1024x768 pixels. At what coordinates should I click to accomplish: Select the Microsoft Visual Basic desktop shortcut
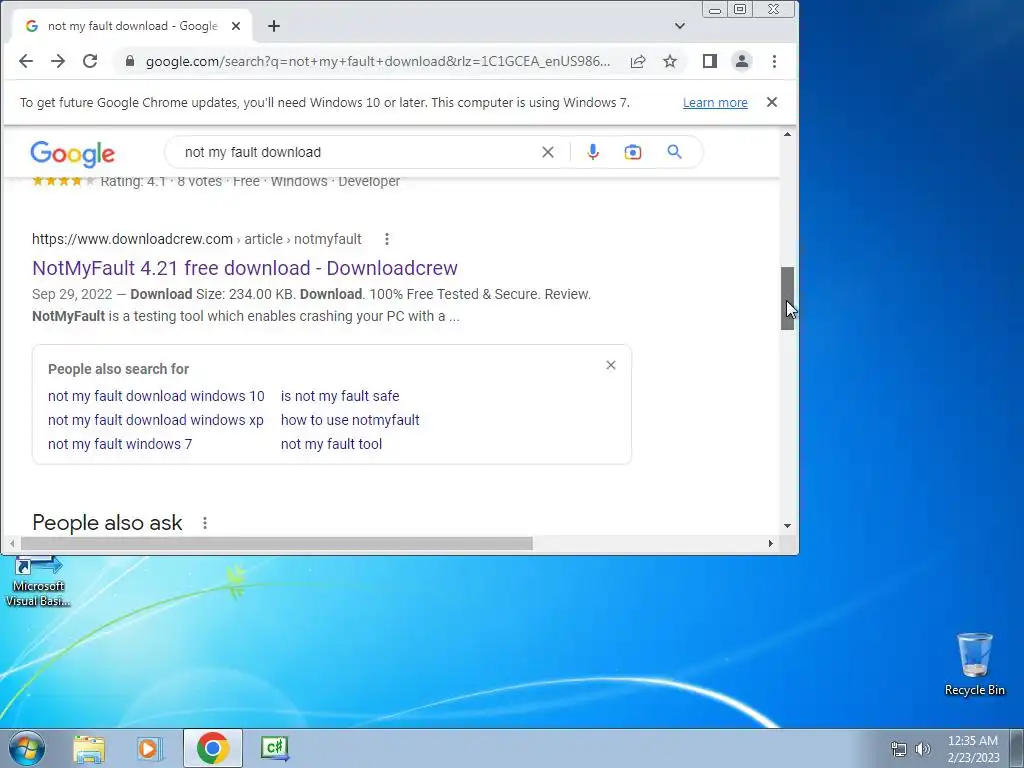[38, 581]
